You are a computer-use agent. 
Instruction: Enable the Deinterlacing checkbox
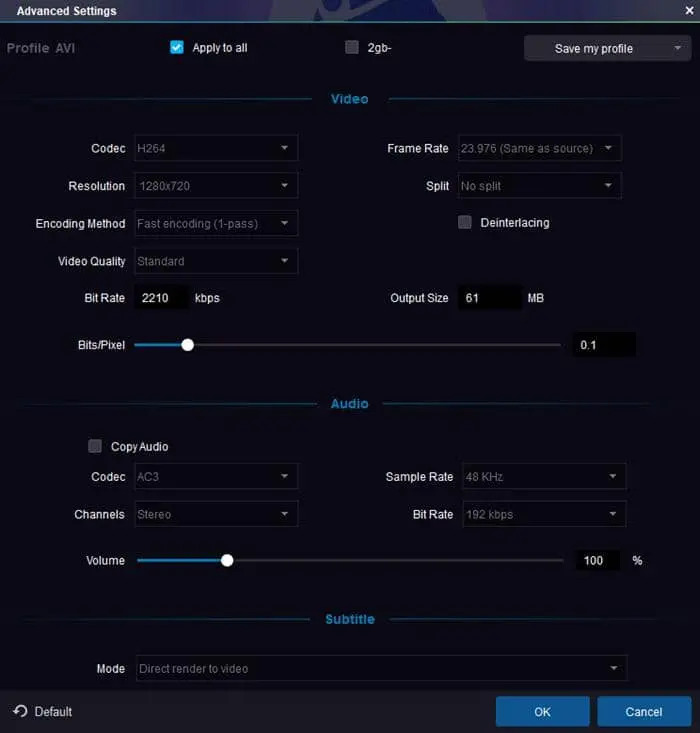[x=465, y=222]
